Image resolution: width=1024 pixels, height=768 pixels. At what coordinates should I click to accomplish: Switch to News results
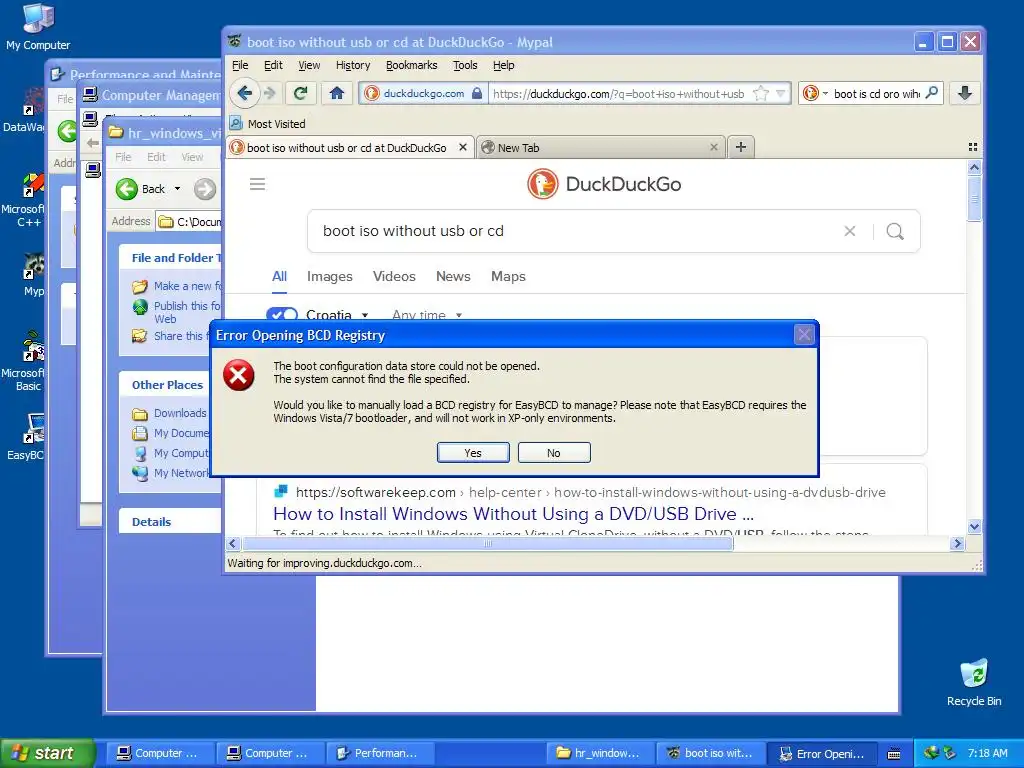[x=453, y=276]
